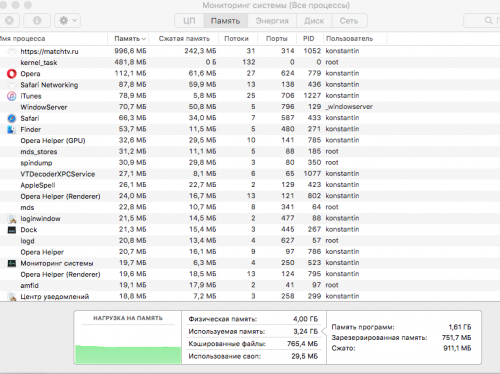Open the gear actions dropdown menu
Screen dimensions: 500x374
67,21
